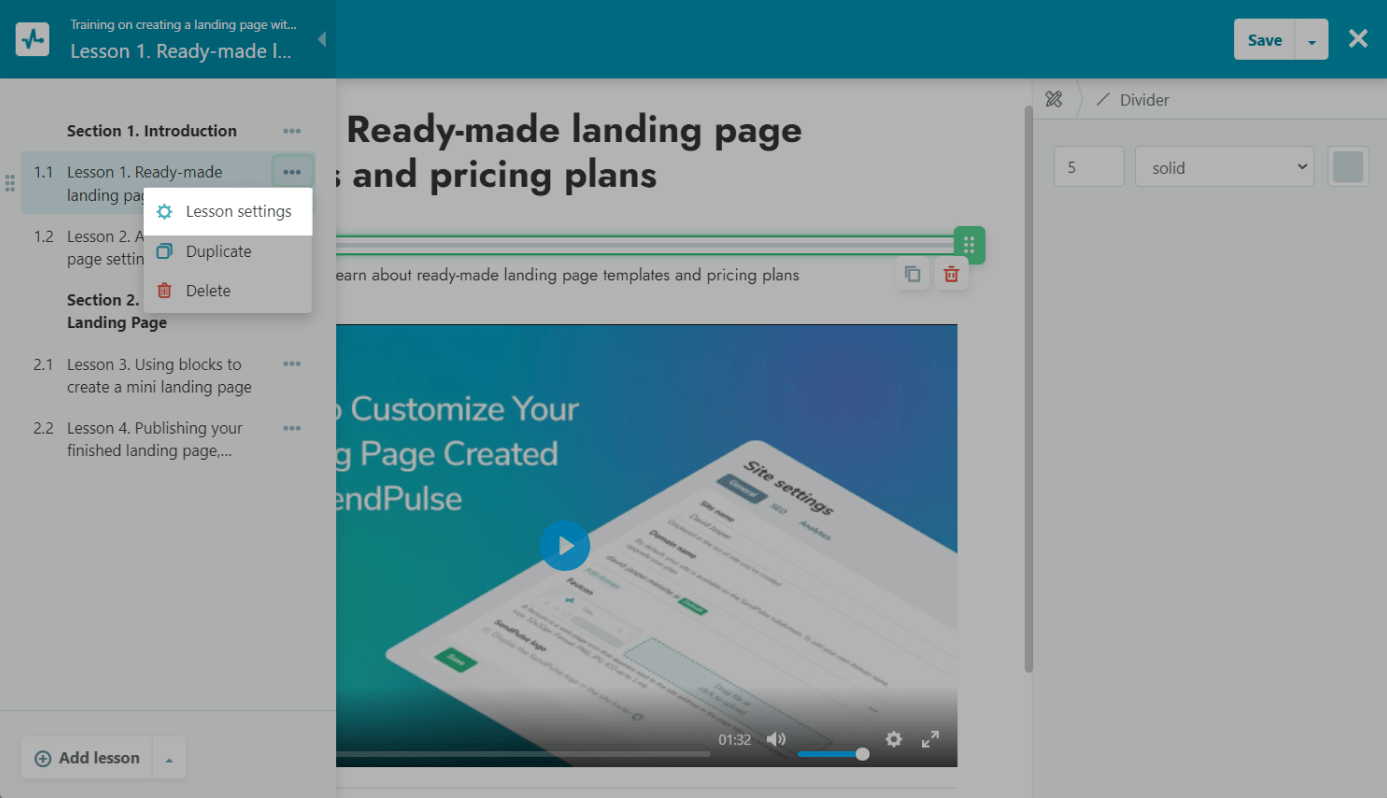Choose Duplicate in the lesson menu

(x=218, y=252)
